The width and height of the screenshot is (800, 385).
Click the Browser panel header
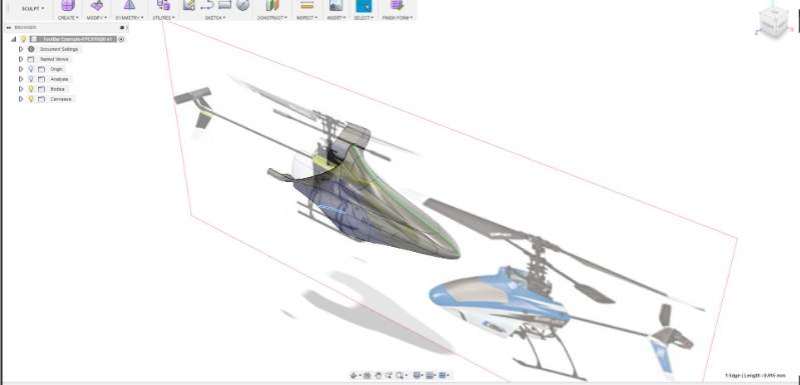65,28
